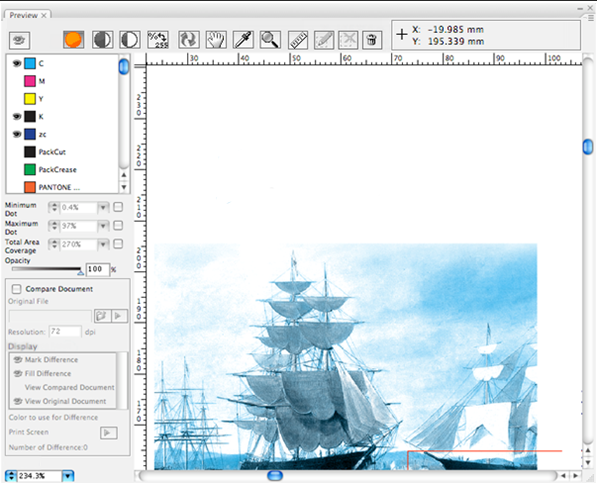Click the rotate view arrows icon
Image resolution: width=597 pixels, height=483 pixels.
[x=188, y=40]
